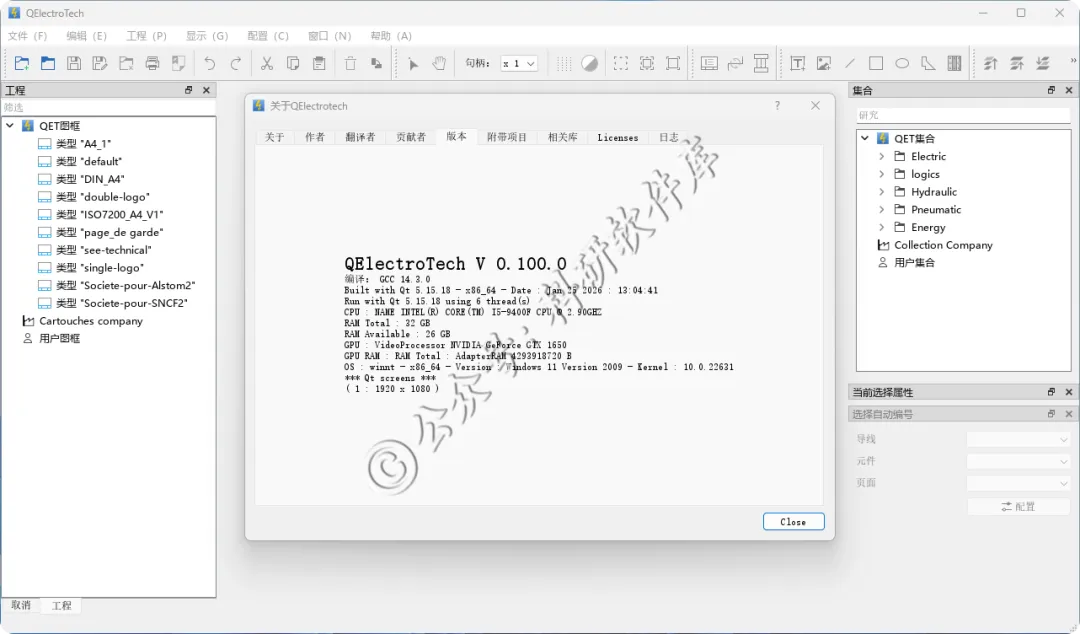Click the dashed-square Select All icon
Screen dimensions: 1080x634
coord(621,63)
